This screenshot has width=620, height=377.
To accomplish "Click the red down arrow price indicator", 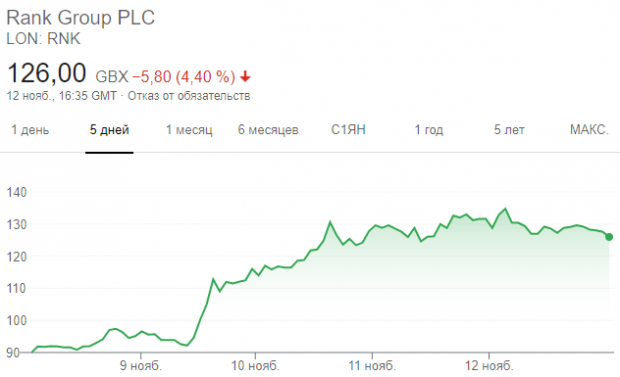I will click(x=245, y=76).
